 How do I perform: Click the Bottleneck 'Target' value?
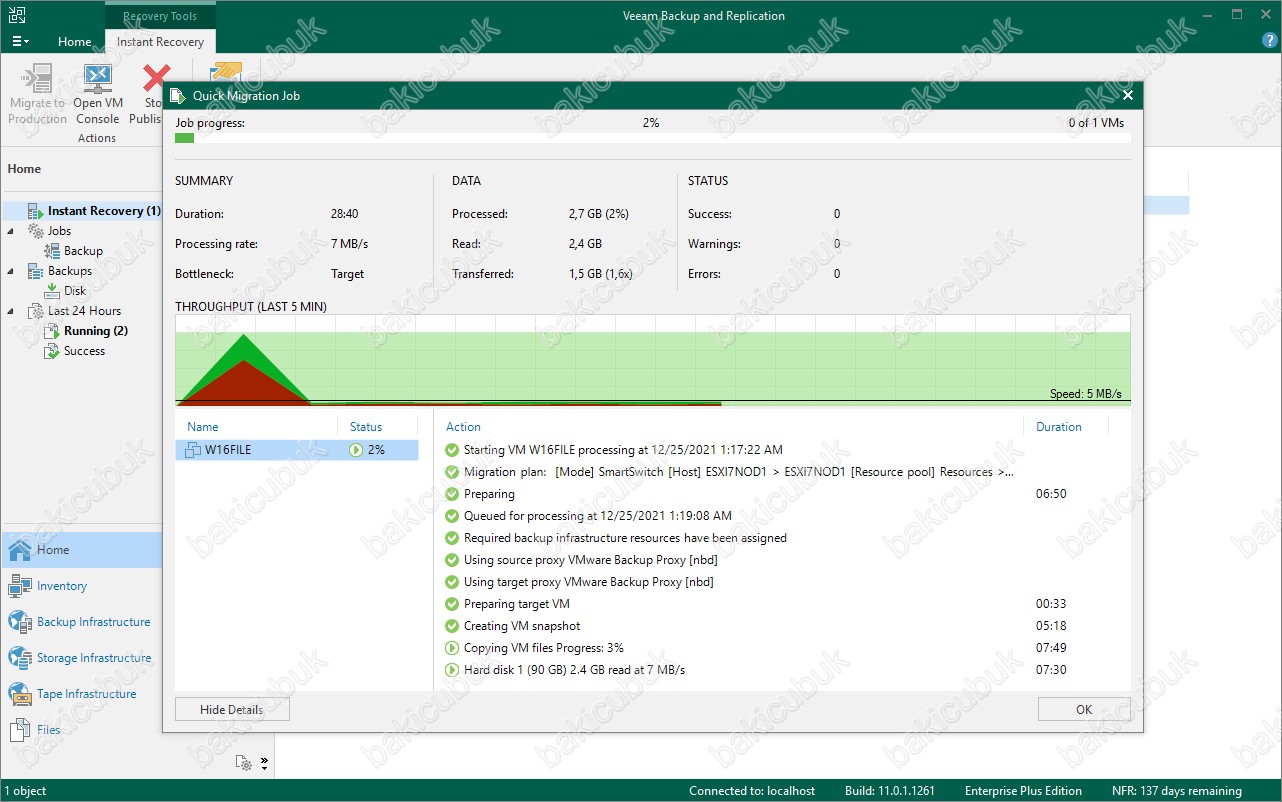(347, 274)
